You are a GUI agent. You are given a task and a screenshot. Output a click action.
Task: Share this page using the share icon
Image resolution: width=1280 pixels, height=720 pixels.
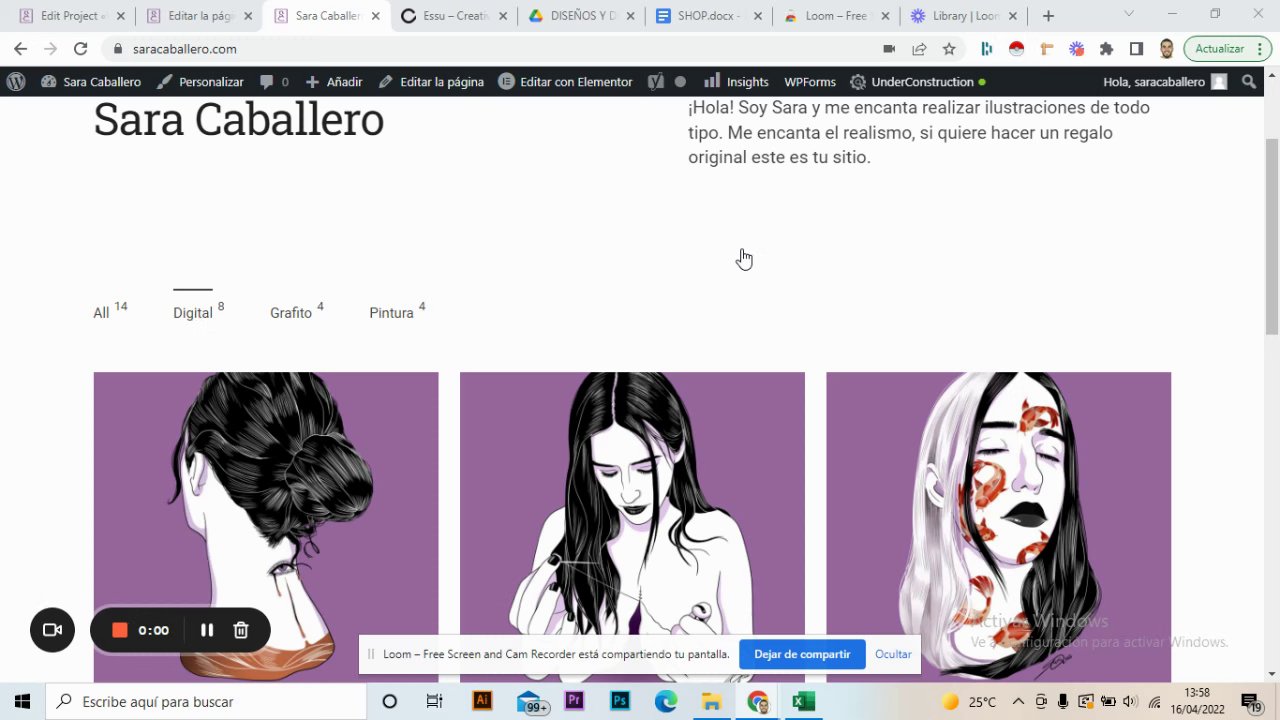pos(919,49)
